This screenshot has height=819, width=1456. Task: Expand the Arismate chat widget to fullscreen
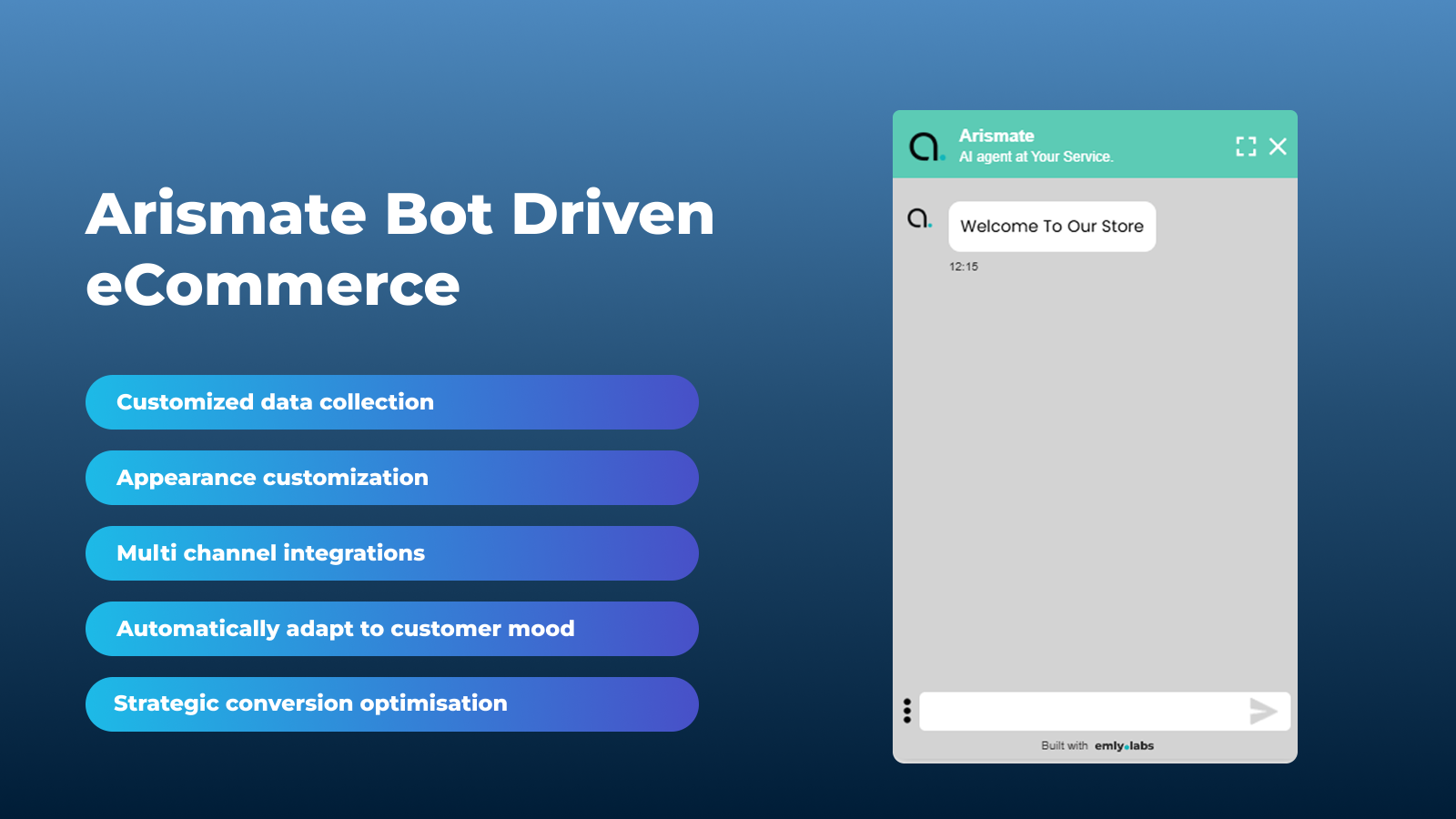[x=1246, y=147]
